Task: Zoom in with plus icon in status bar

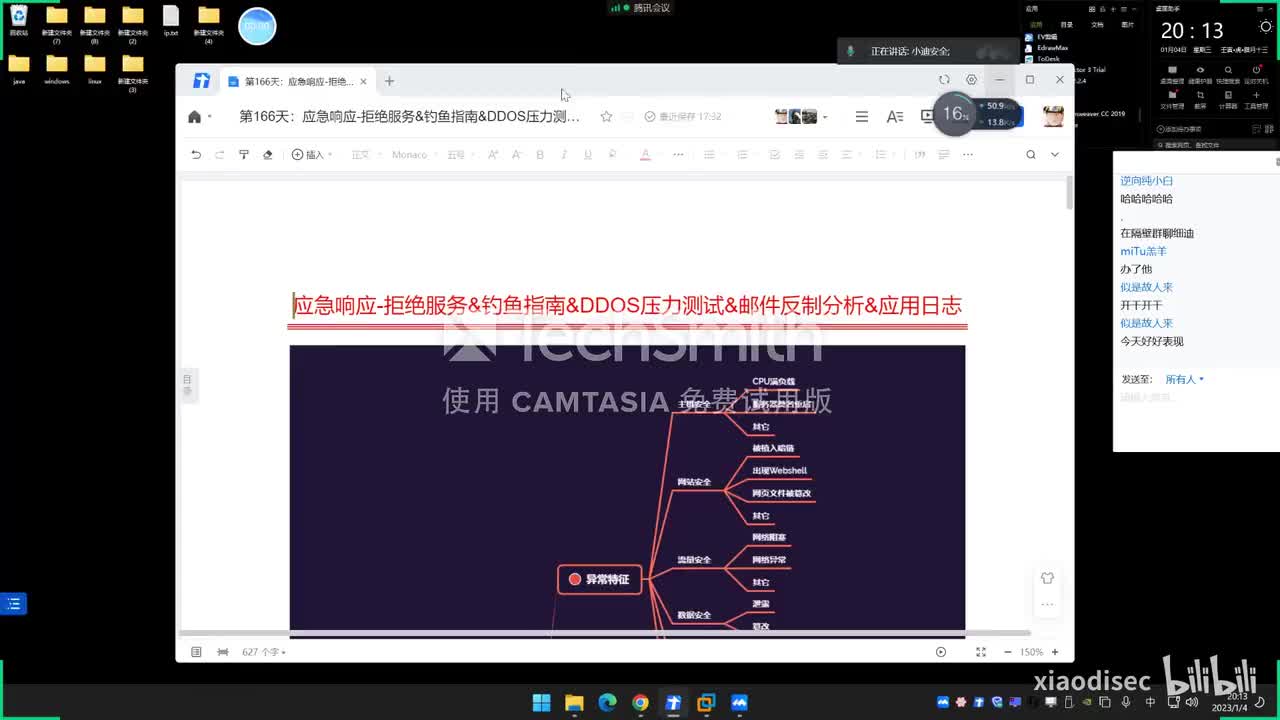Action: (x=1056, y=652)
